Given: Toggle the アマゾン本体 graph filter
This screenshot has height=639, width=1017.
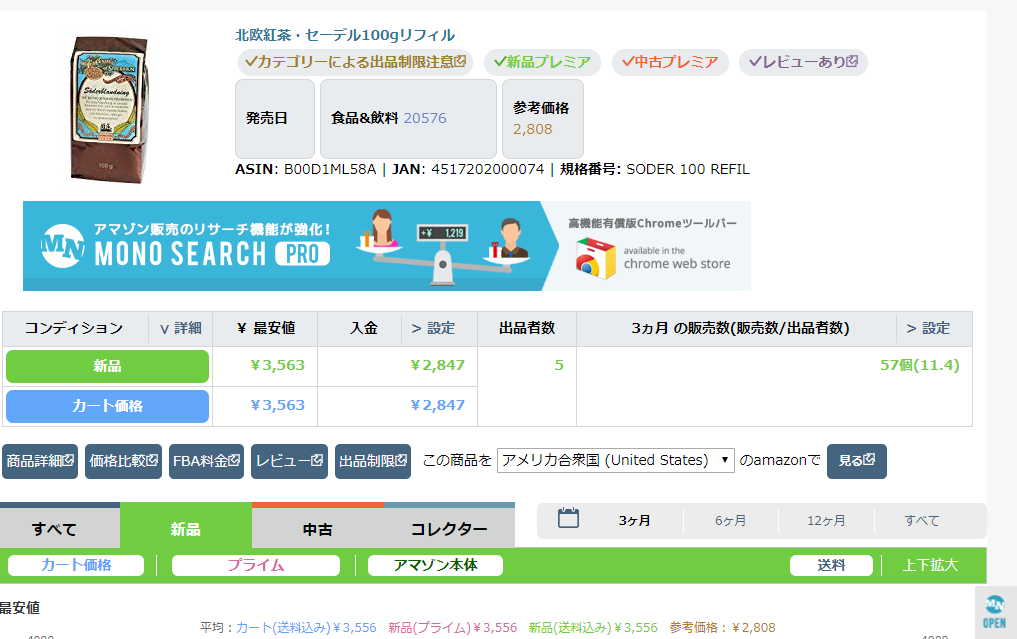Looking at the screenshot, I should pos(435,565).
